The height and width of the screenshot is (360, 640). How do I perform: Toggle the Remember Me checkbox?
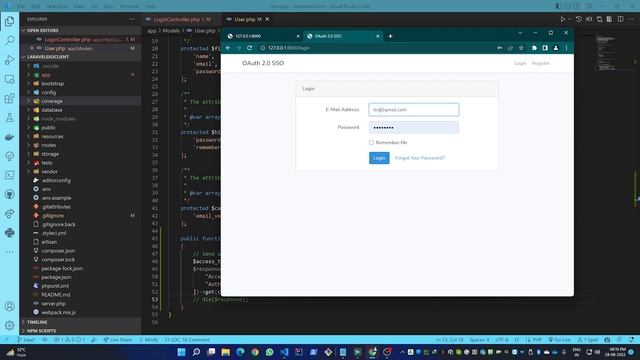(x=371, y=142)
